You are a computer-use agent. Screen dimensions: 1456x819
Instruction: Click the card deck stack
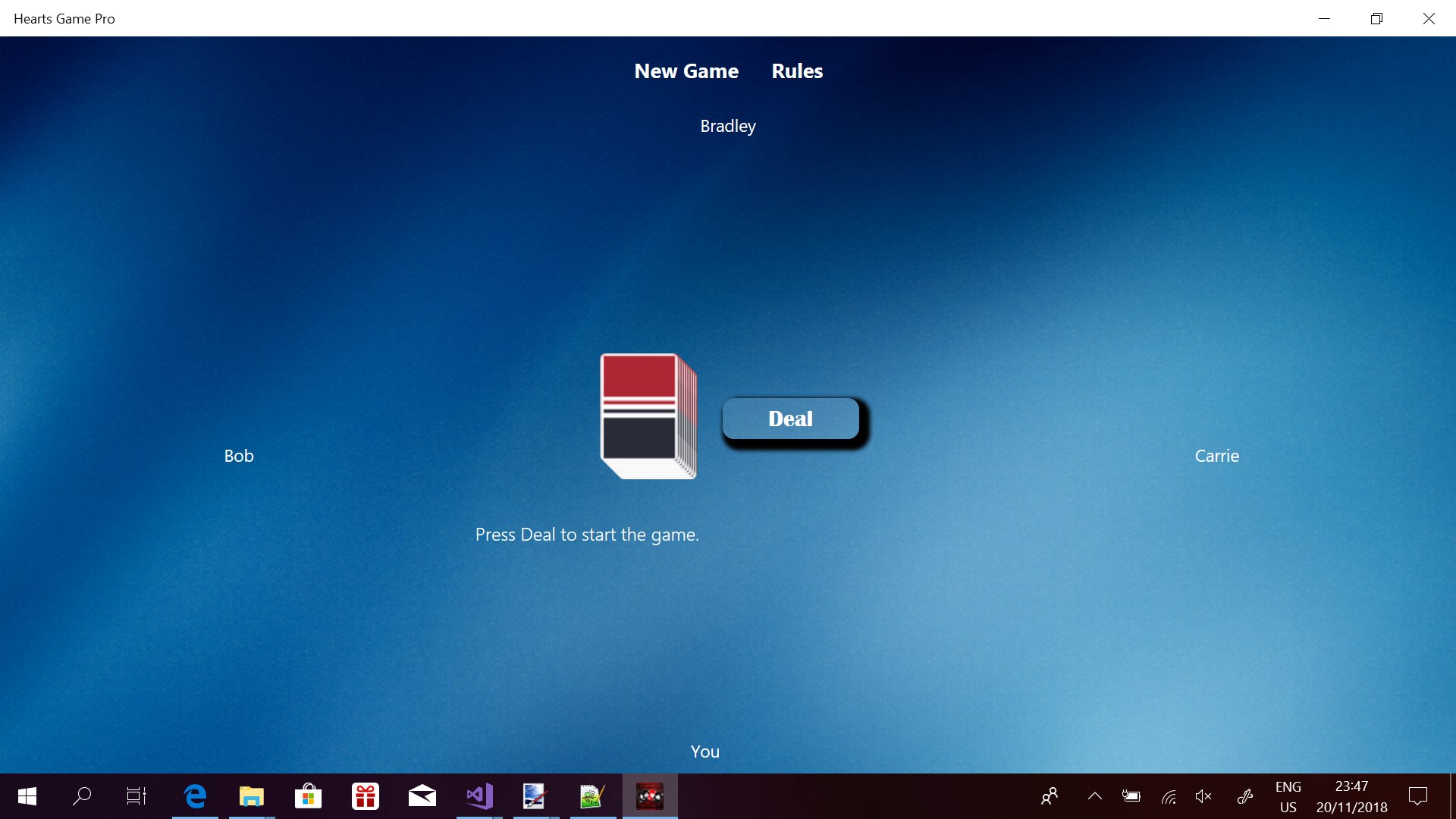click(x=647, y=416)
